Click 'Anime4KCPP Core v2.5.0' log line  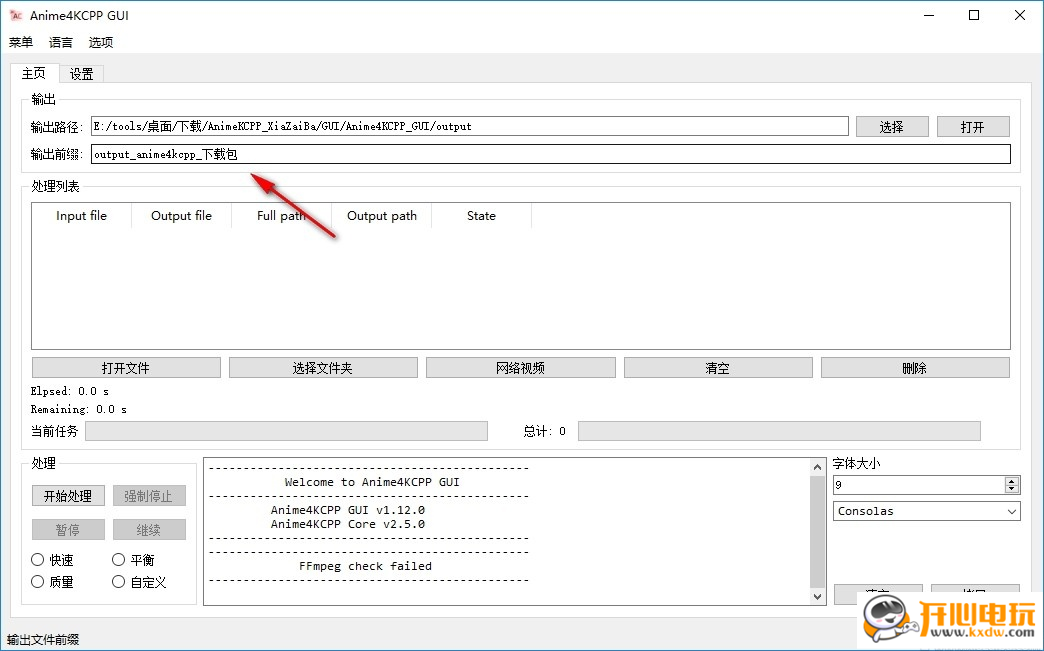point(348,524)
